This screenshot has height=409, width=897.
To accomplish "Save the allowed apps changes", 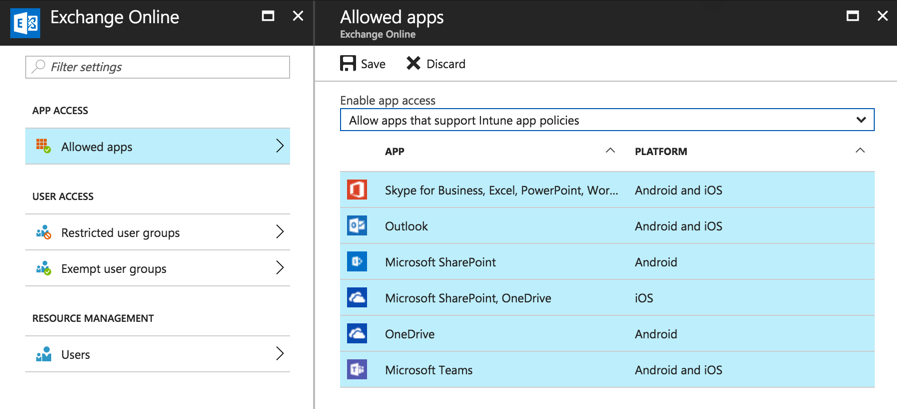I will [x=363, y=64].
